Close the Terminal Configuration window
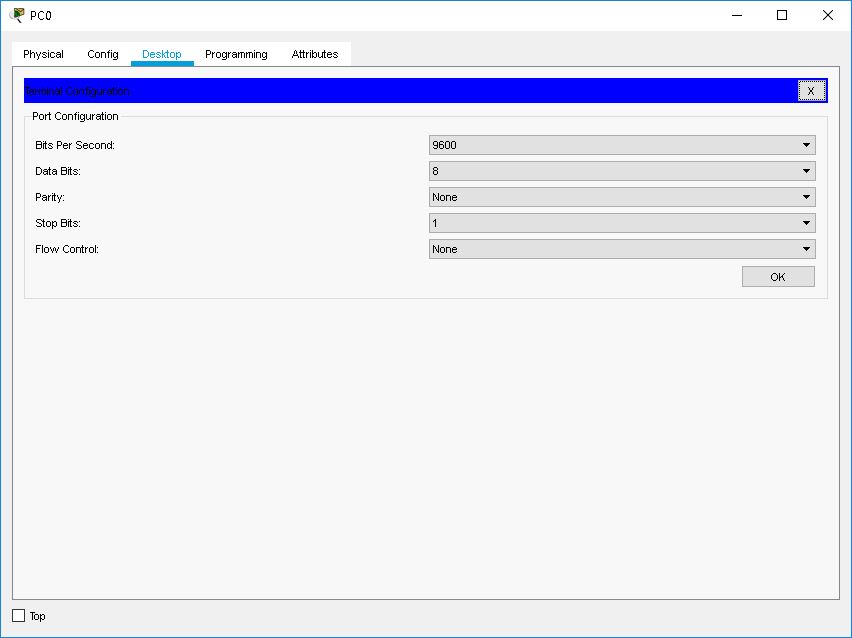This screenshot has width=852, height=638. pyautogui.click(x=812, y=90)
